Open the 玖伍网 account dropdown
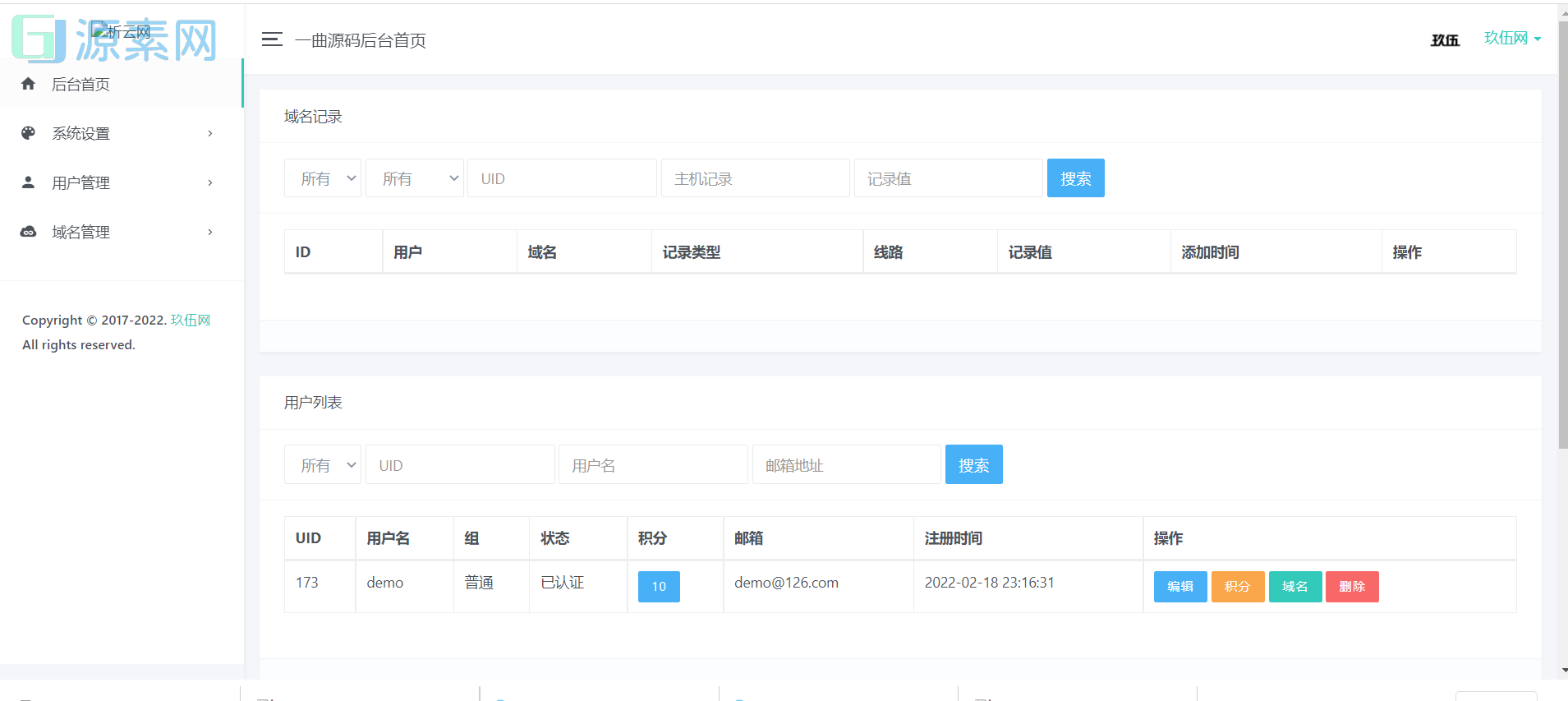The height and width of the screenshot is (701, 1568). (1512, 38)
